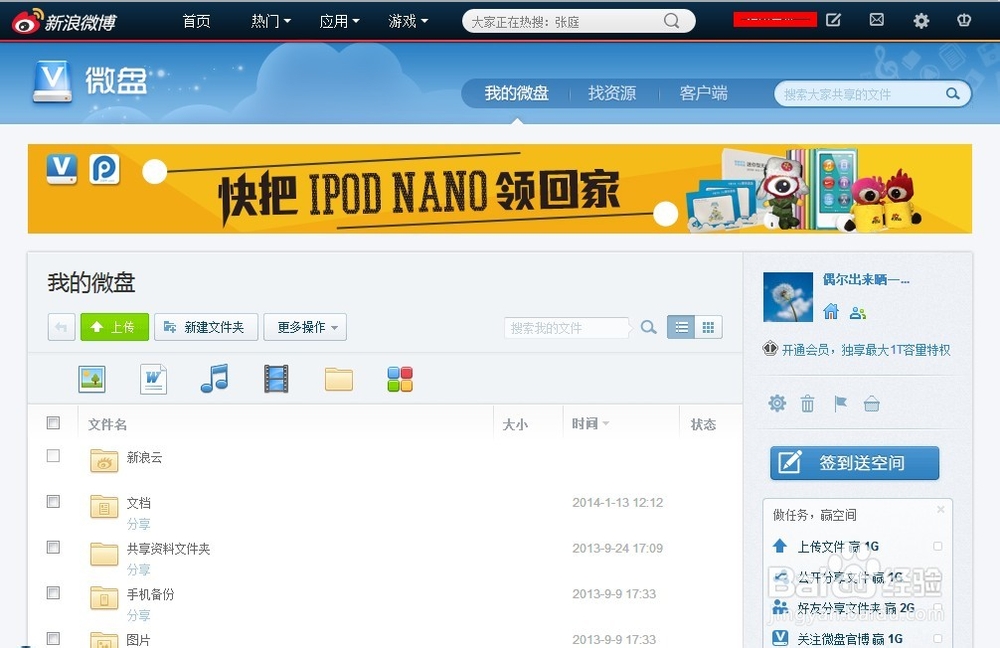Open the account settings gear in top bar
Screen dimensions: 1000x648
pos(921,21)
